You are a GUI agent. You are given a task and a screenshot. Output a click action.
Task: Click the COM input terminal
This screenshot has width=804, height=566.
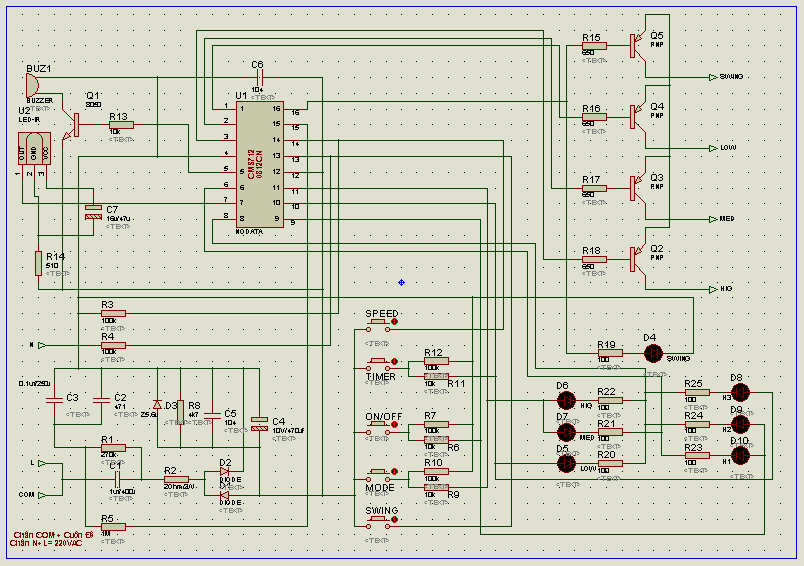42,495
